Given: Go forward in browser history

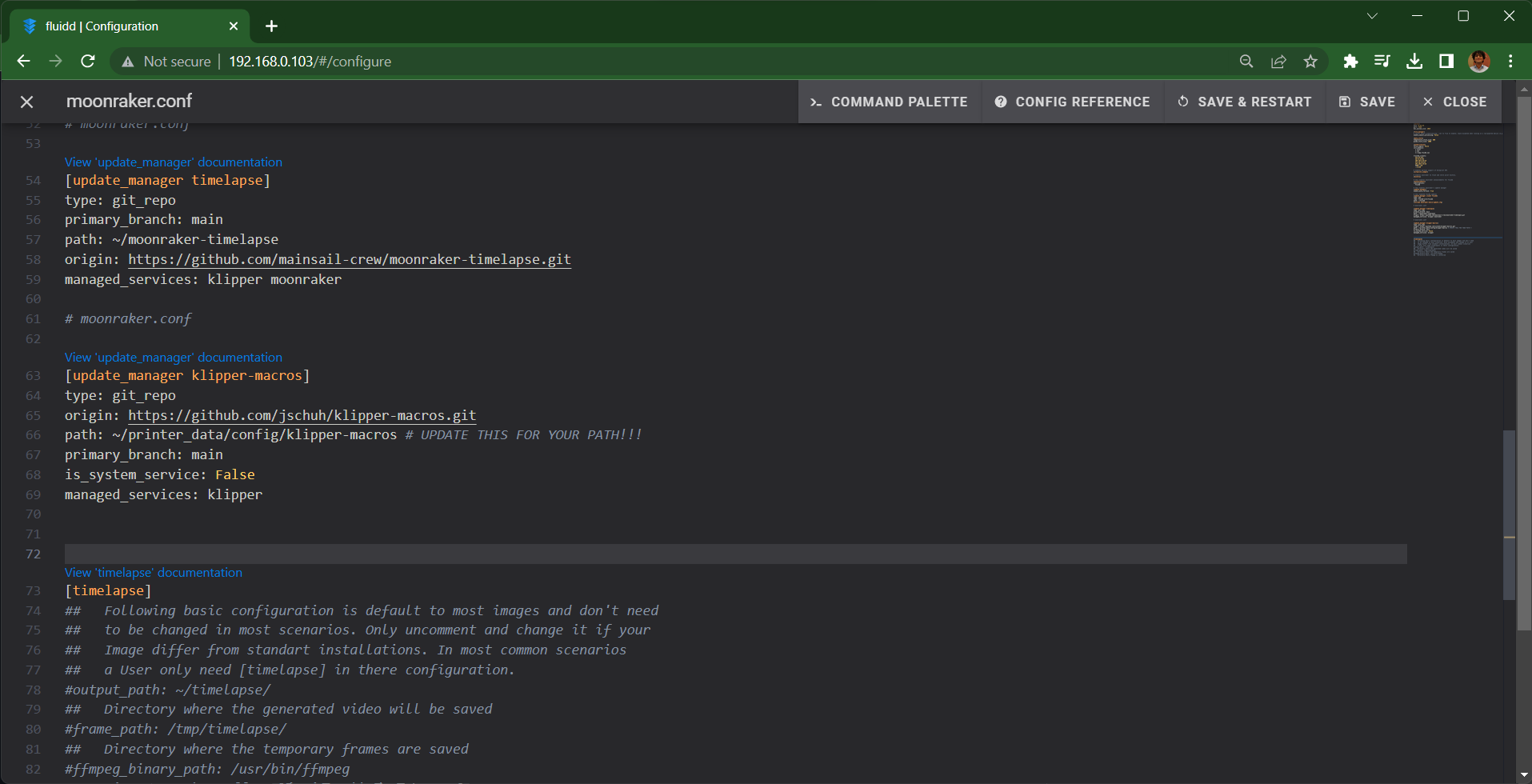Looking at the screenshot, I should coord(55,61).
